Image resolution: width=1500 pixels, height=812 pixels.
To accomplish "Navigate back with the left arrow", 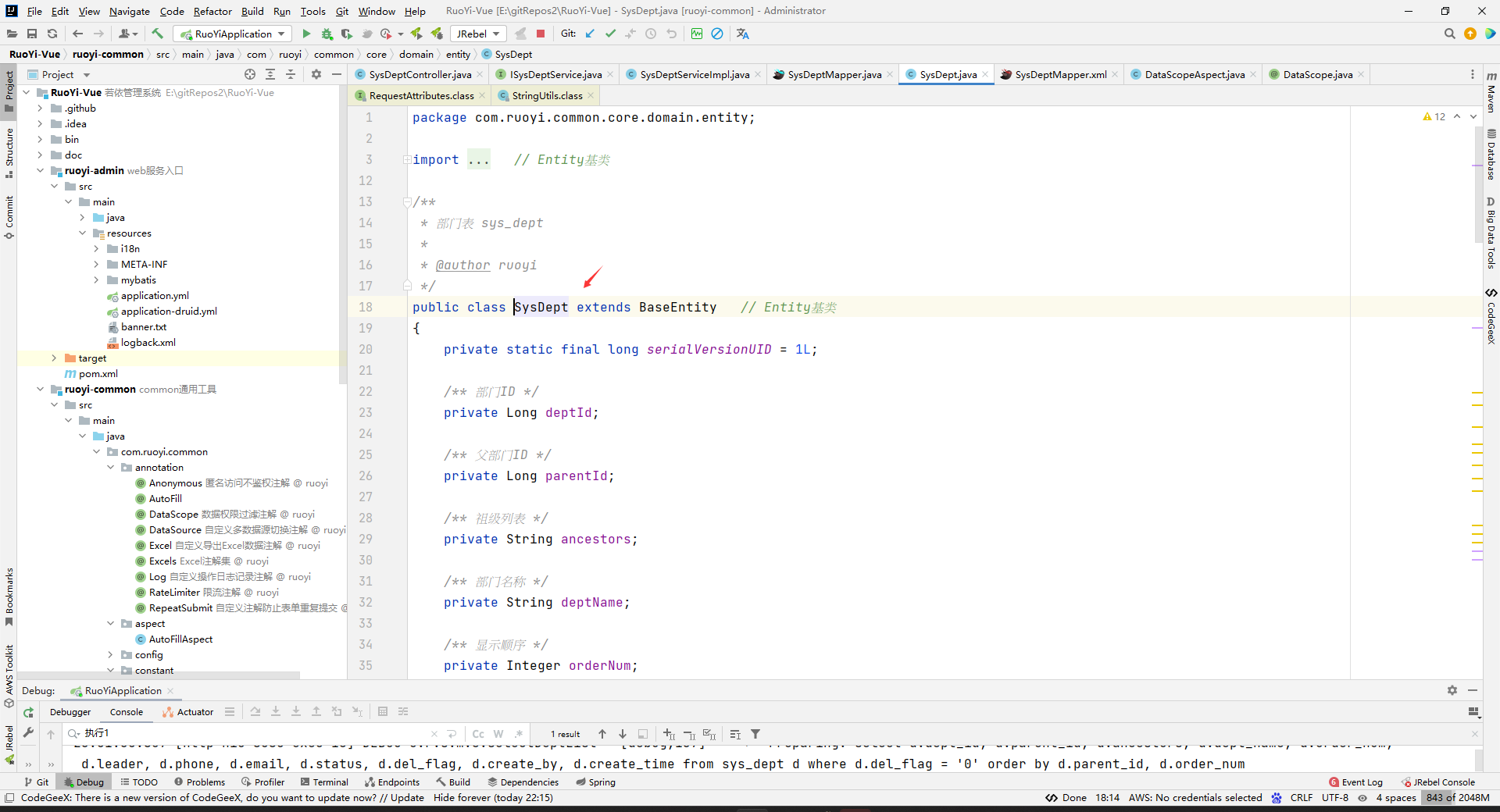I will (77, 34).
